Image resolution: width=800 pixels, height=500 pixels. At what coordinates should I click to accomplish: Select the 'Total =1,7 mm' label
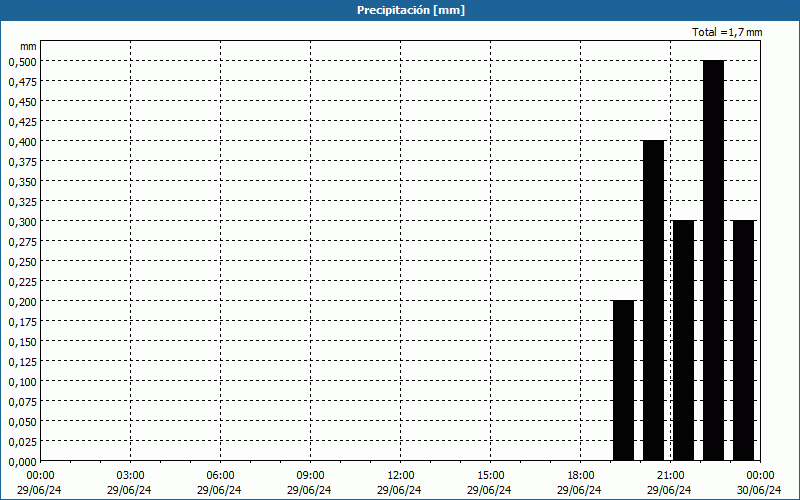pyautogui.click(x=727, y=32)
